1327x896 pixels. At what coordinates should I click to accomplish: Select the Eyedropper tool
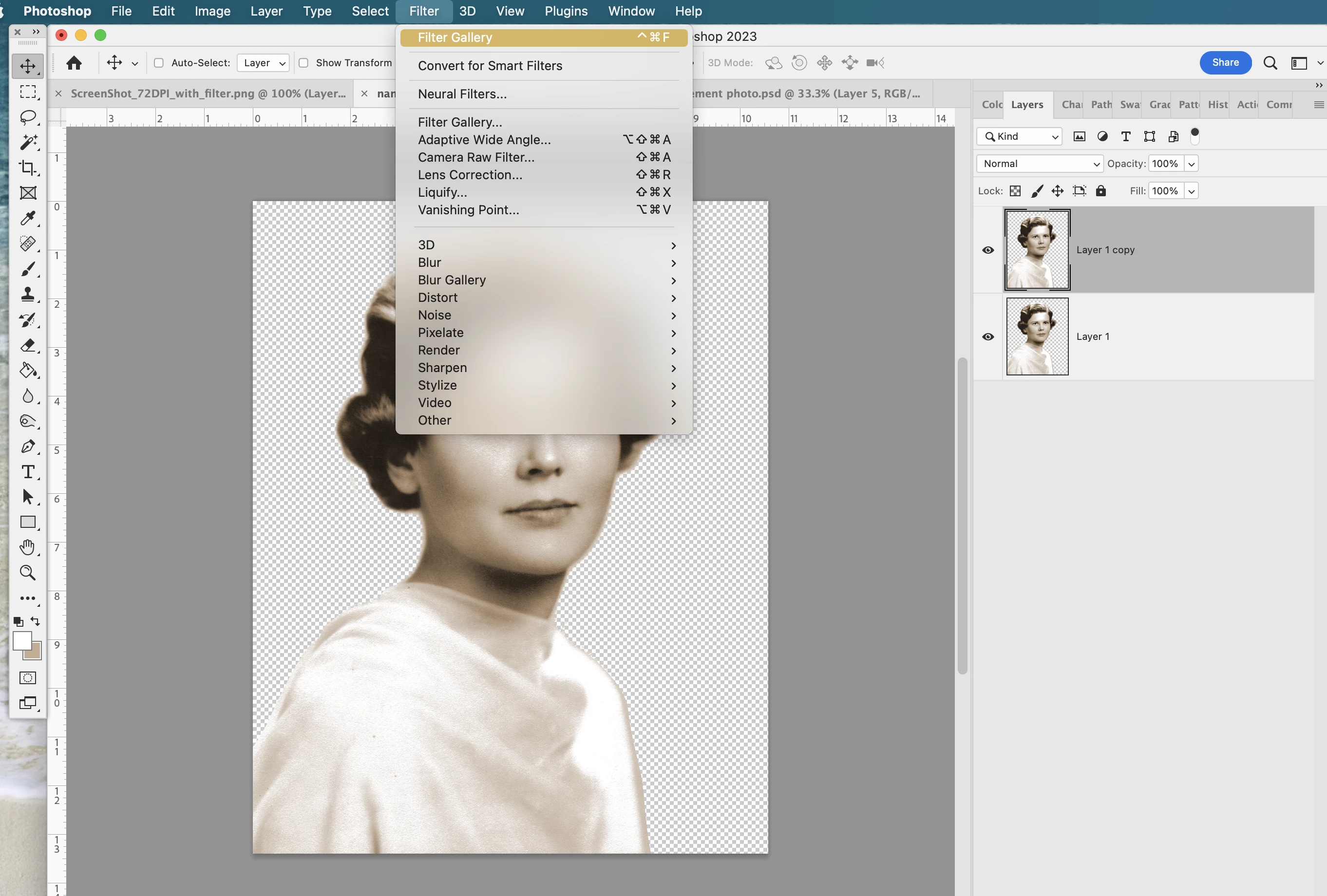(27, 218)
